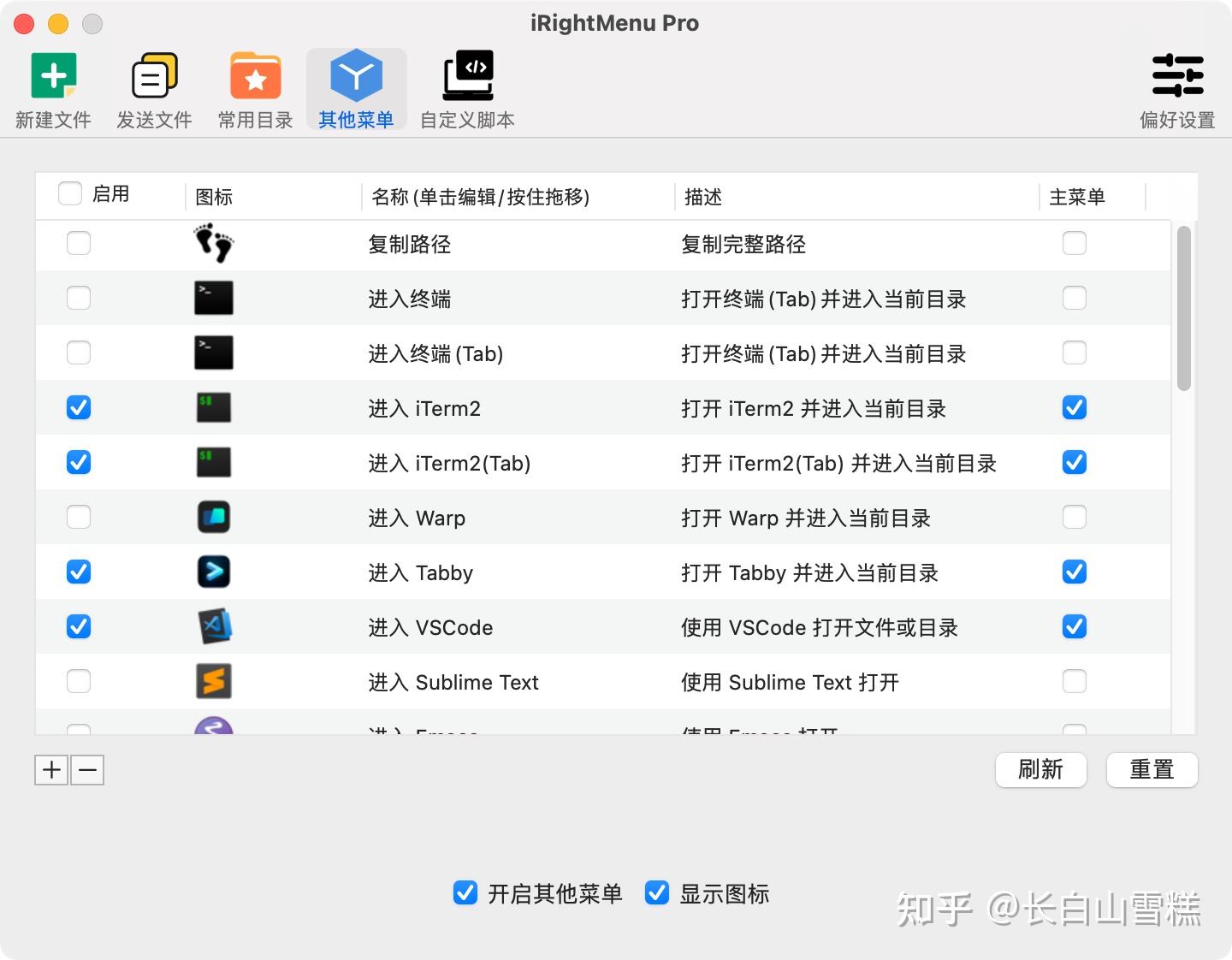Toggle the 显示图标 checkbox
Screen dimensions: 1232x960
coord(657,892)
